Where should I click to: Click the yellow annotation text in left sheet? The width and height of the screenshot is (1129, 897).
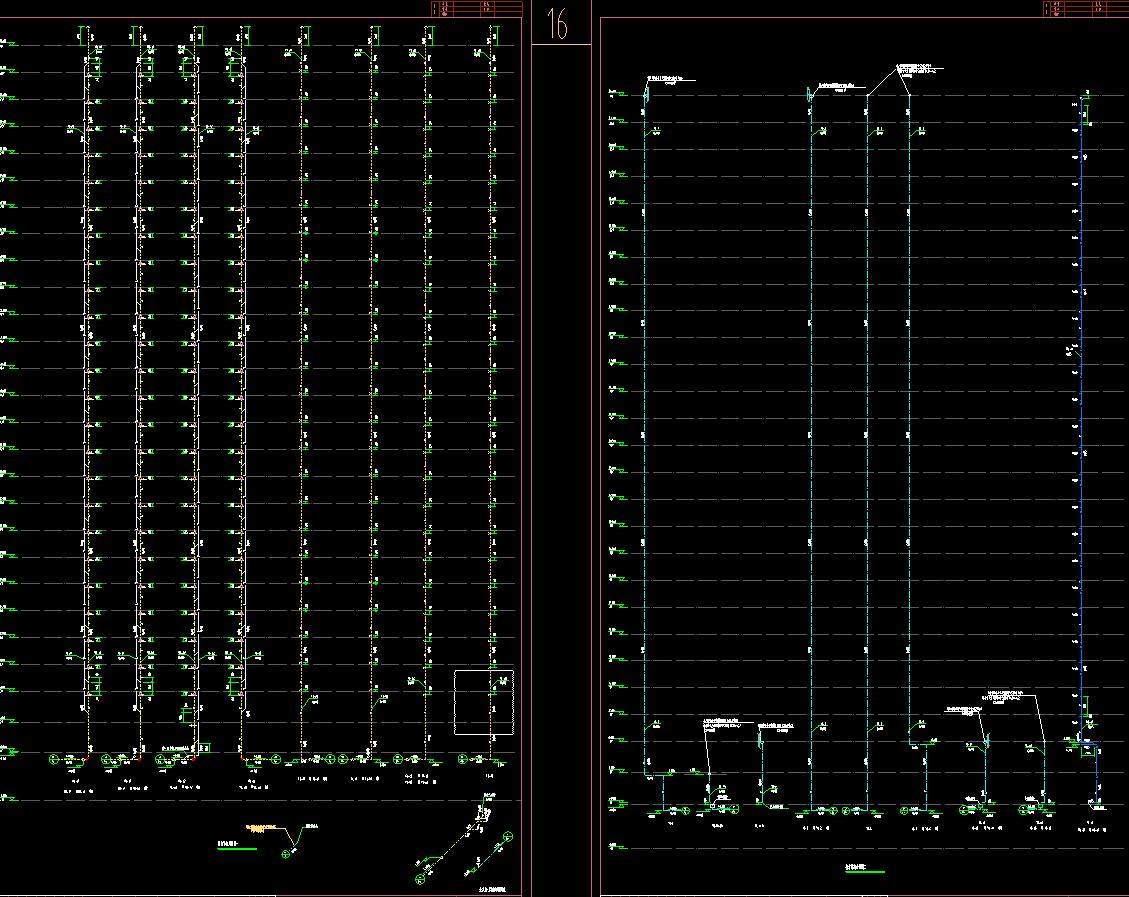click(x=264, y=827)
